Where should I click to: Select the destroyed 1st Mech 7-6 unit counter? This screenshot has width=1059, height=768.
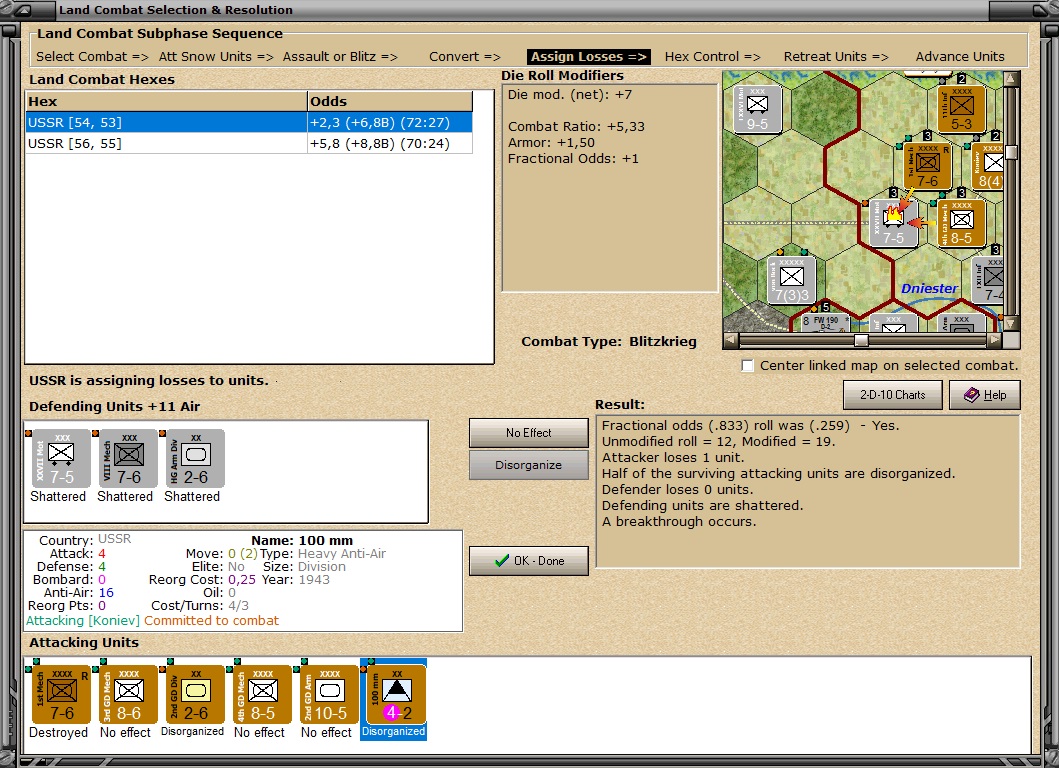(x=59, y=695)
